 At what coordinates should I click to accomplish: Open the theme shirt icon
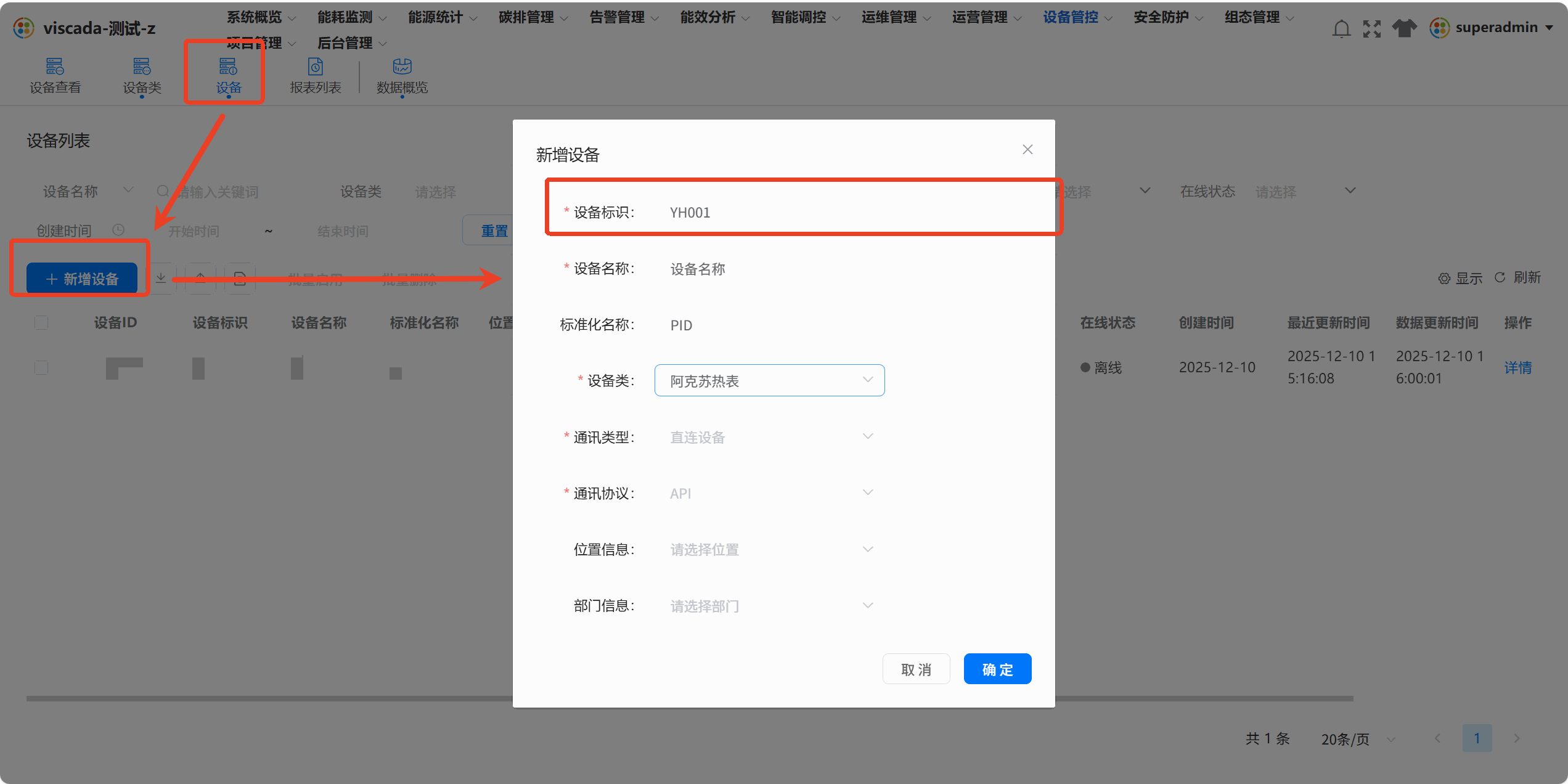click(x=1405, y=28)
